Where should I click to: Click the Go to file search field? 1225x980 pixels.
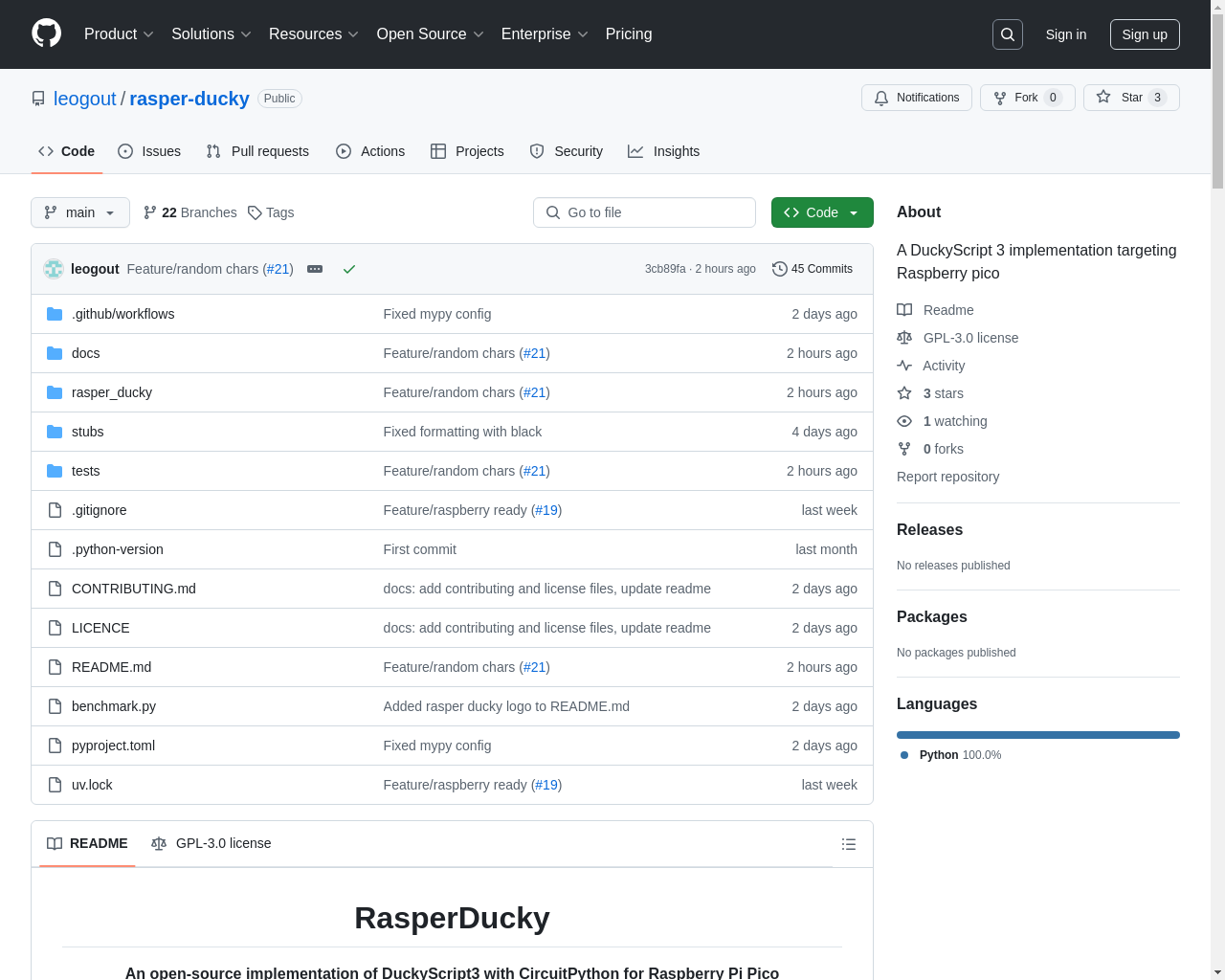[644, 212]
